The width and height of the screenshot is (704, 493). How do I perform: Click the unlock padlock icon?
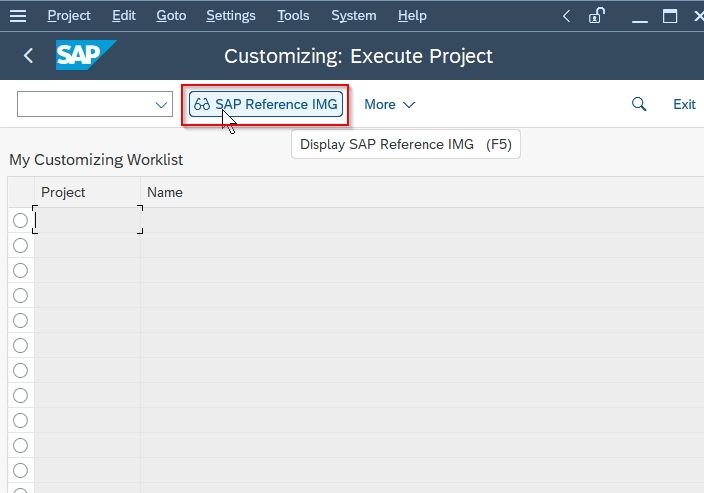[596, 16]
